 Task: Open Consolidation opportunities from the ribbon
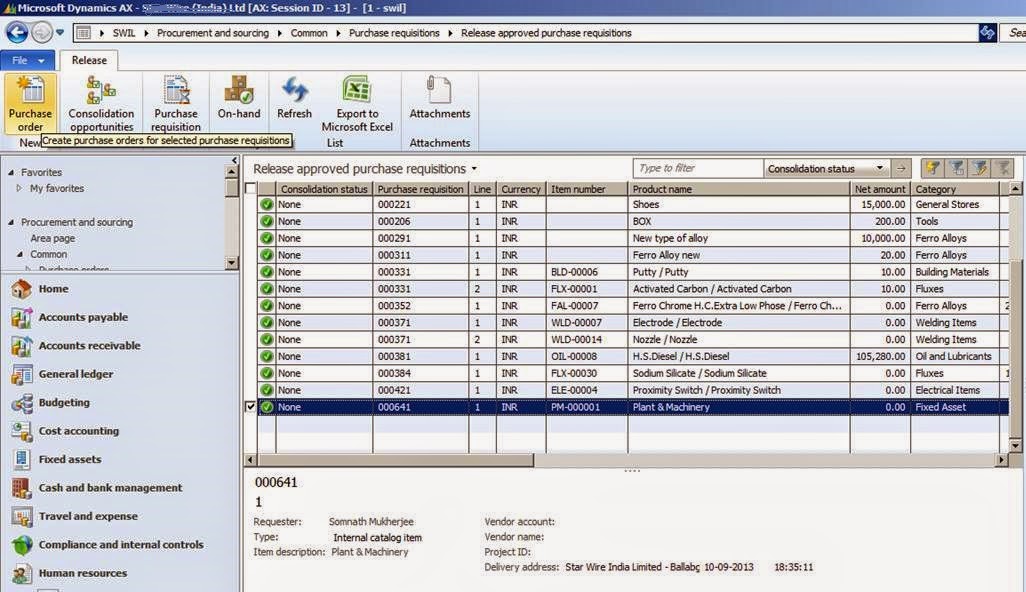100,100
